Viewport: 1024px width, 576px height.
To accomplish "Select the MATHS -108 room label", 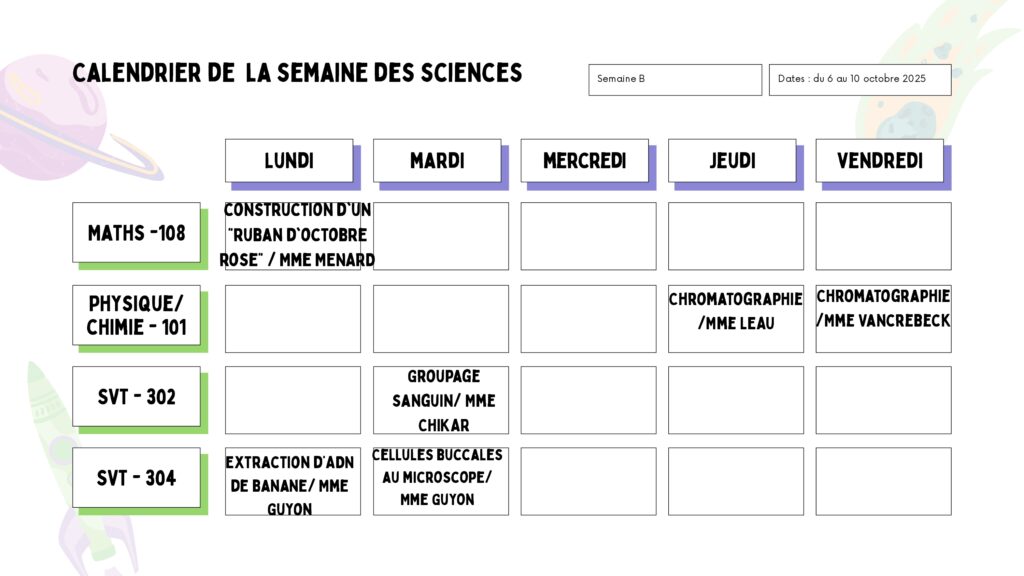I will 136,233.
